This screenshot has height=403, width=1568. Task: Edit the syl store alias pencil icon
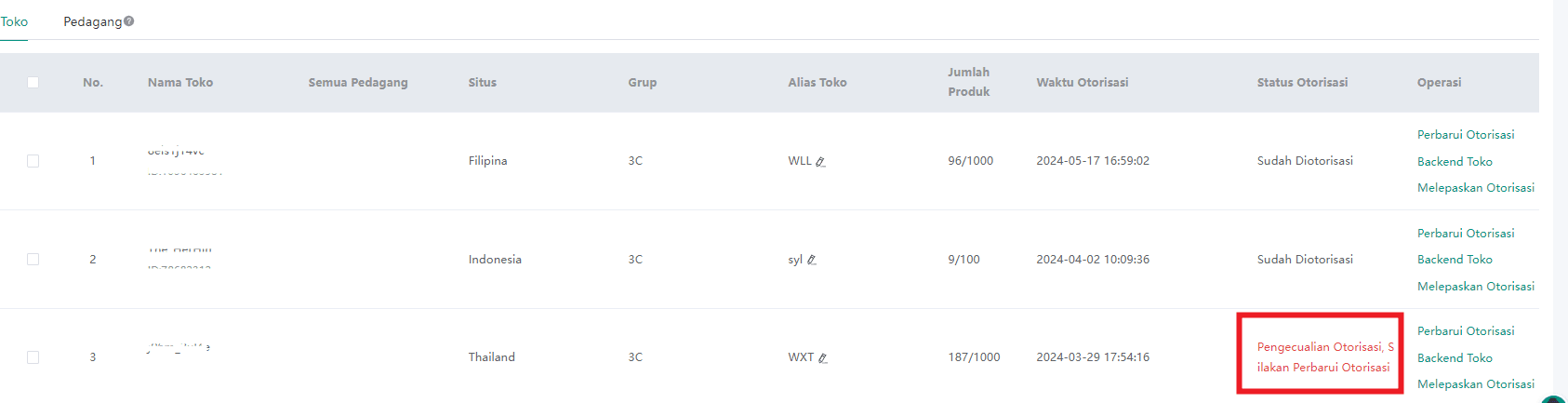[812, 261]
